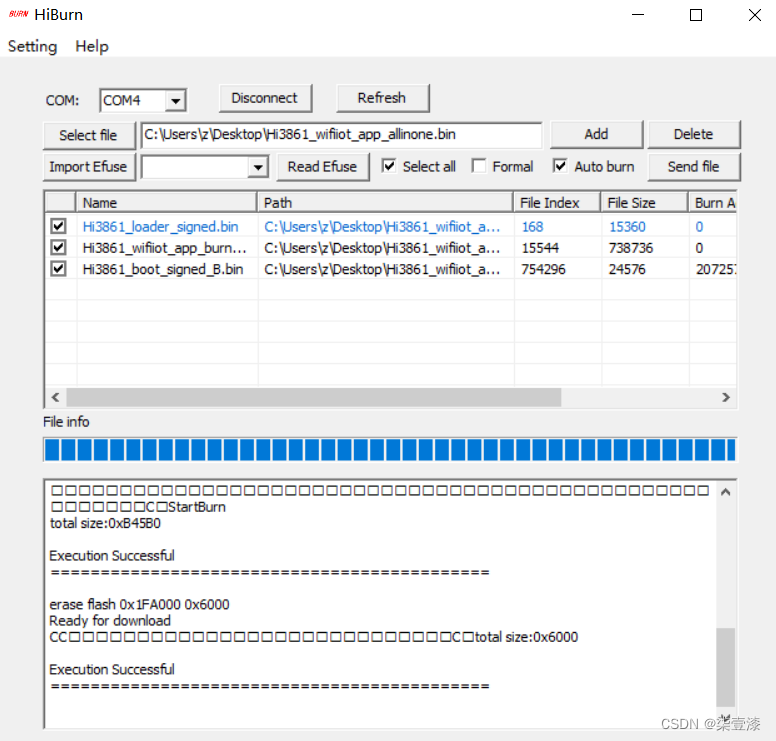This screenshot has width=776, height=741.
Task: Uncheck Hi3861_wifiiot_app_burn row checkbox
Action: tap(58, 247)
